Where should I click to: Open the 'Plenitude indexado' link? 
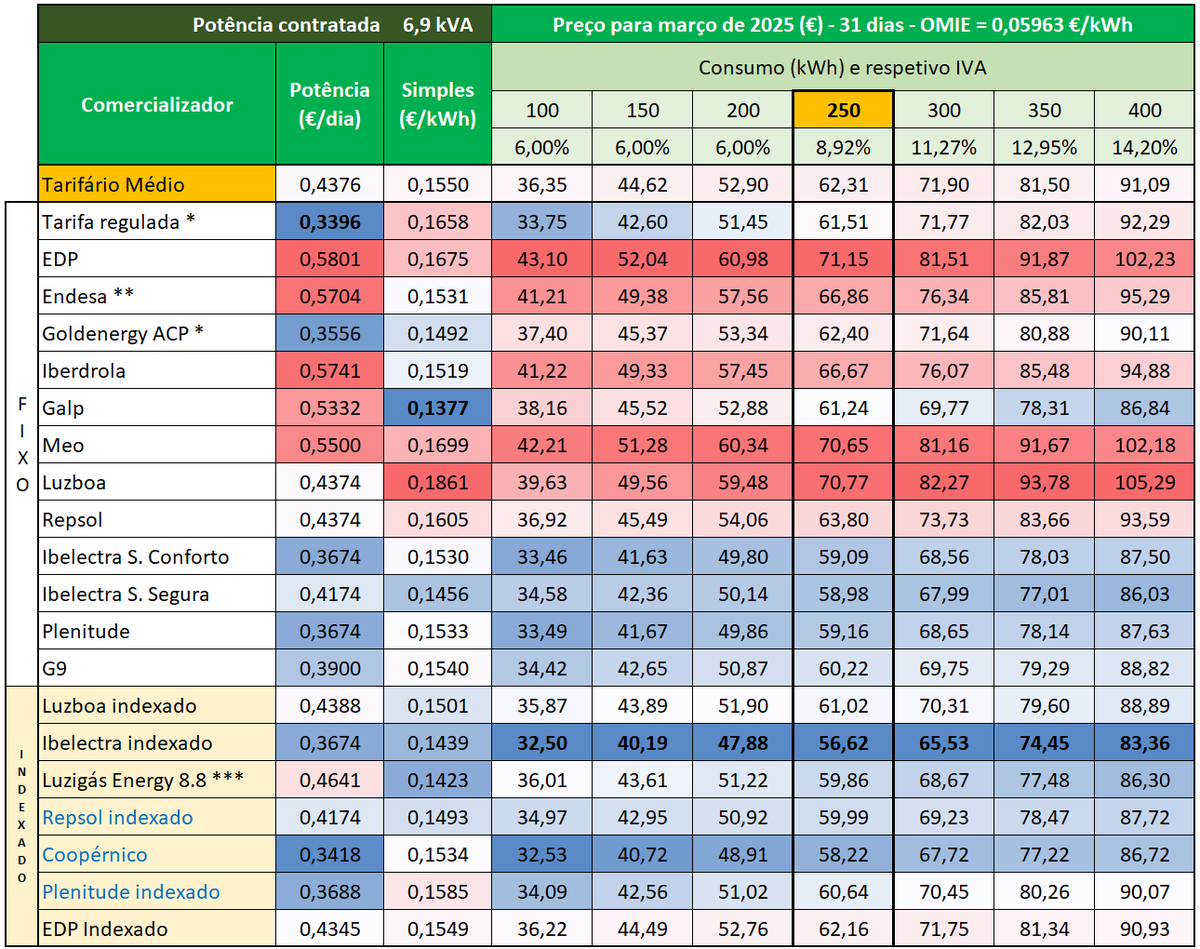[131, 892]
